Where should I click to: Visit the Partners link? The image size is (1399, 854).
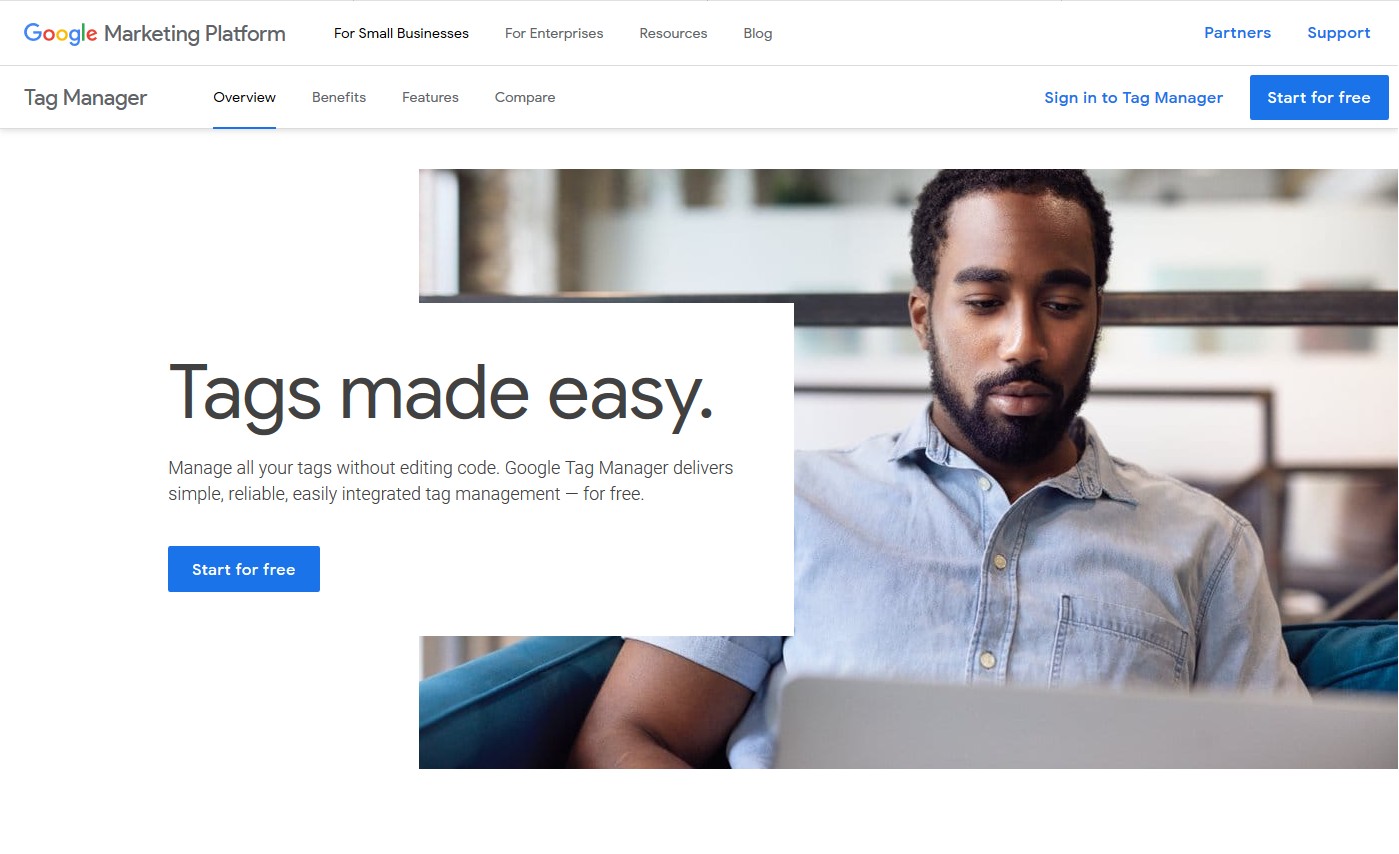click(x=1237, y=33)
